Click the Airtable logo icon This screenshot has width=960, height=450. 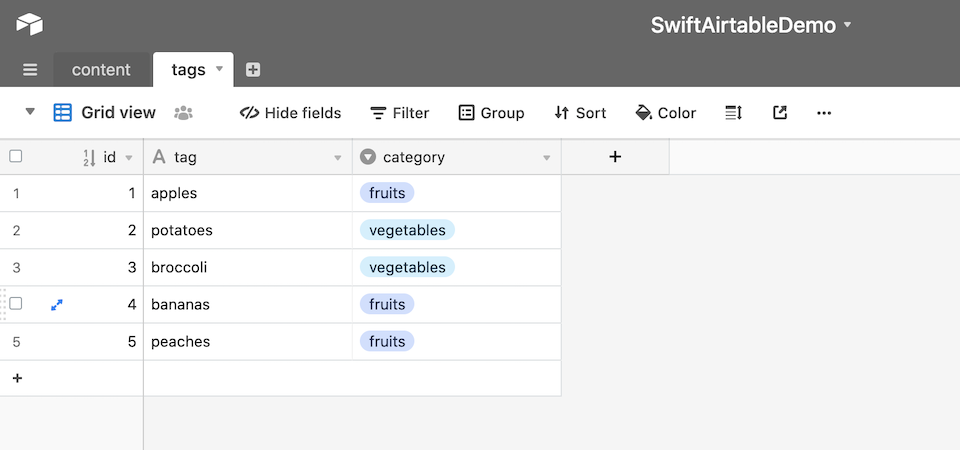pyautogui.click(x=29, y=24)
